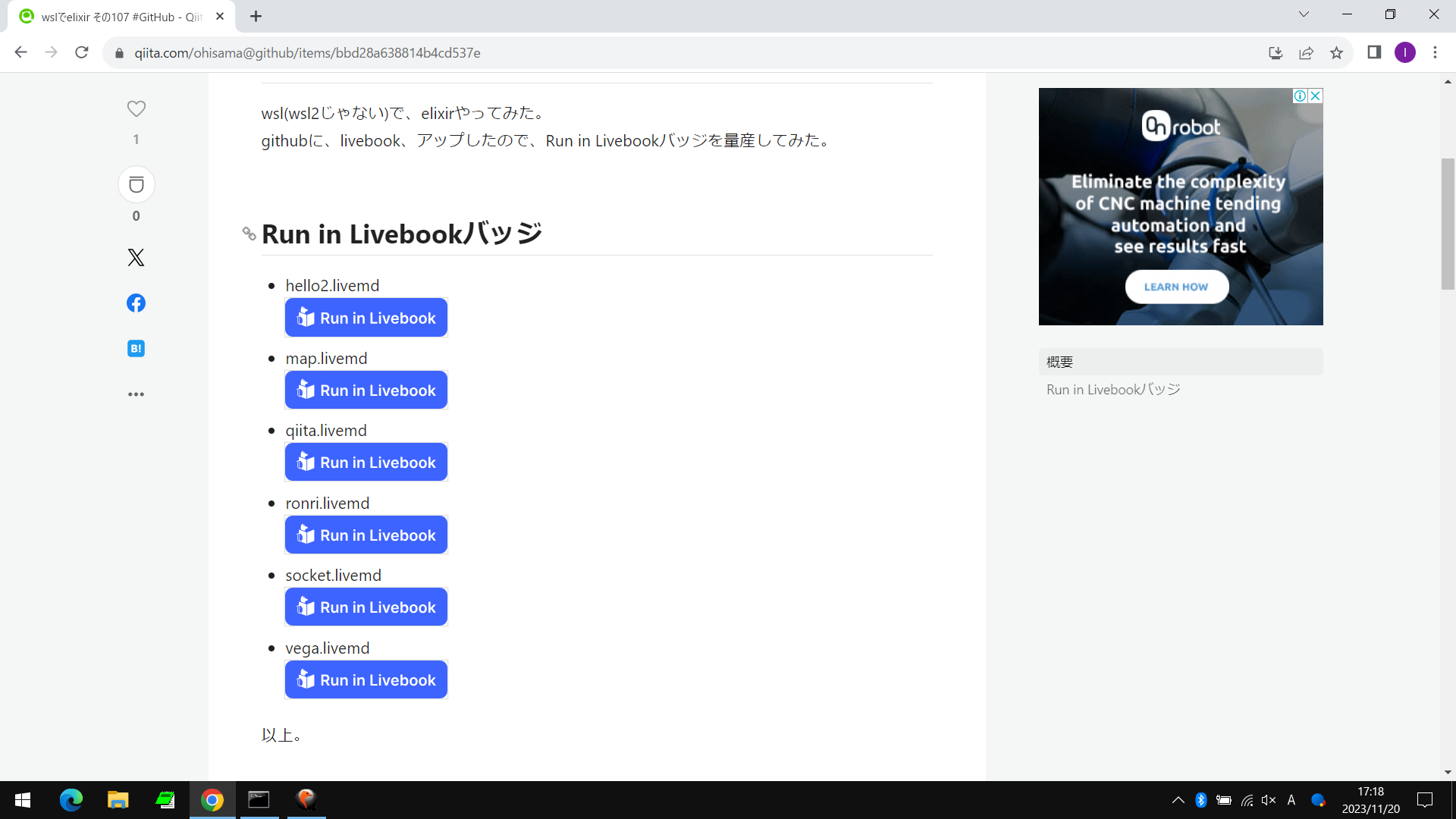Stock the article with the stock icon
The width and height of the screenshot is (1456, 819).
click(136, 185)
